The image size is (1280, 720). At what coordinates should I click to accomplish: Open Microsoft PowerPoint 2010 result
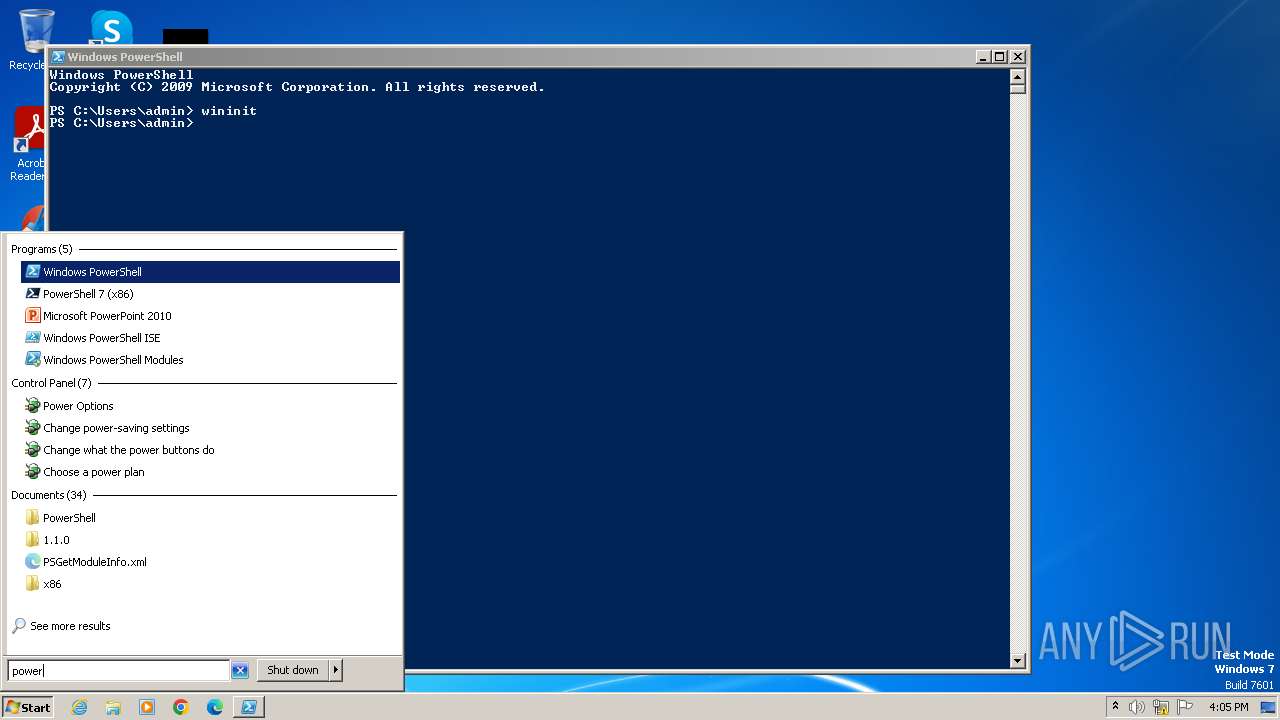pos(210,316)
